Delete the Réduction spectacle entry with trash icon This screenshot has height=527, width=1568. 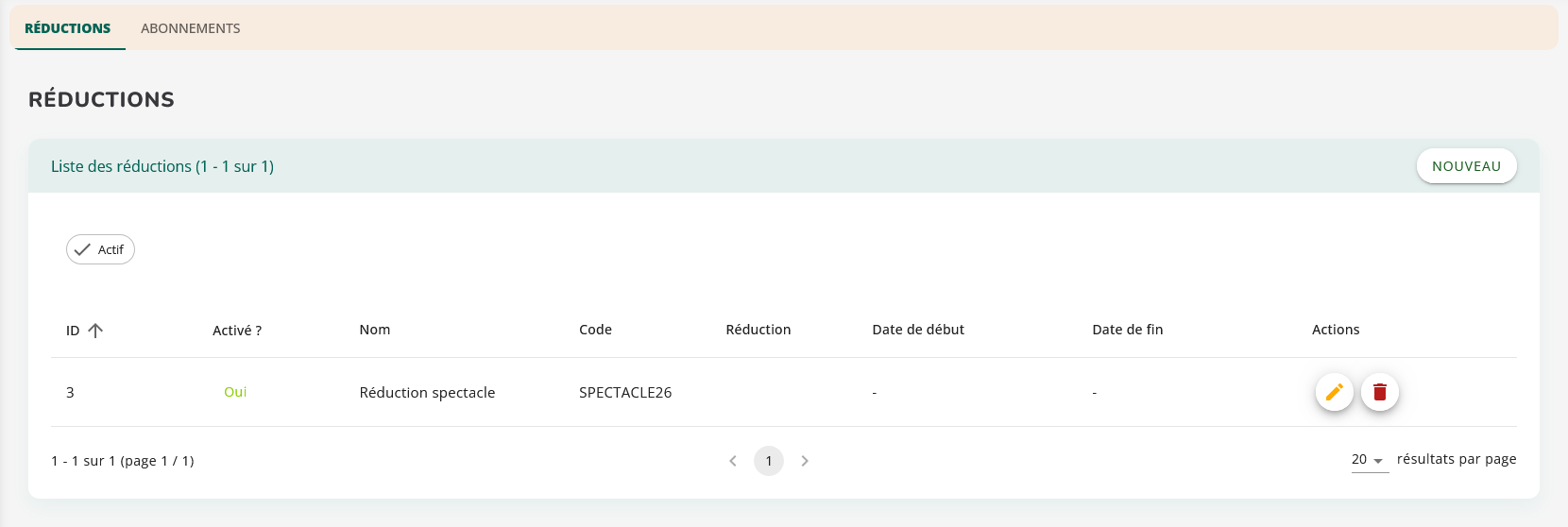(x=1379, y=392)
